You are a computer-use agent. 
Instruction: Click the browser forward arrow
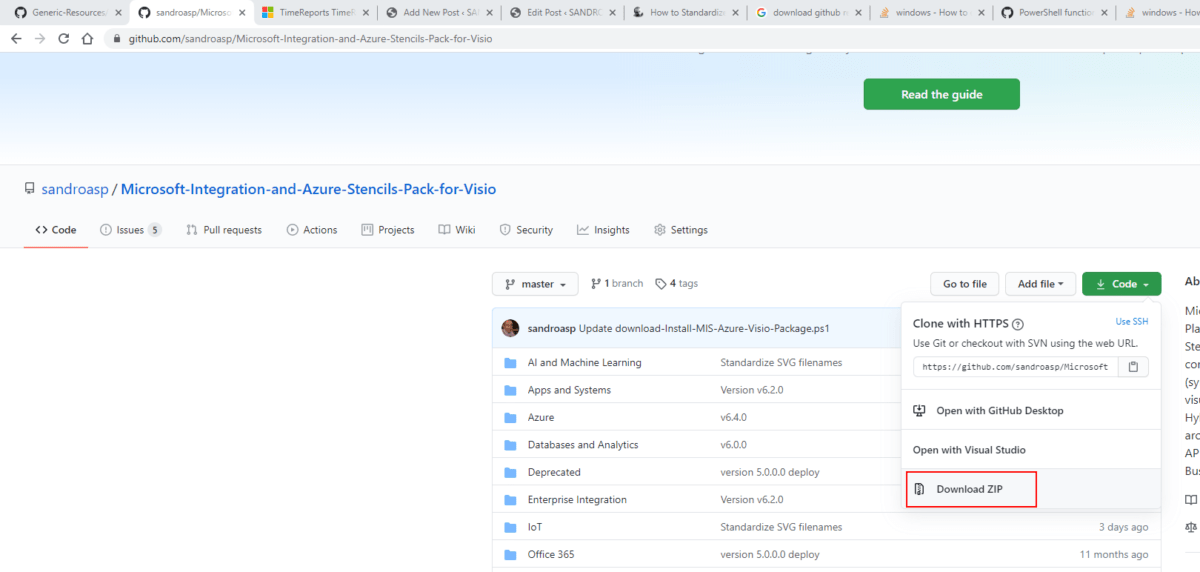tap(40, 38)
